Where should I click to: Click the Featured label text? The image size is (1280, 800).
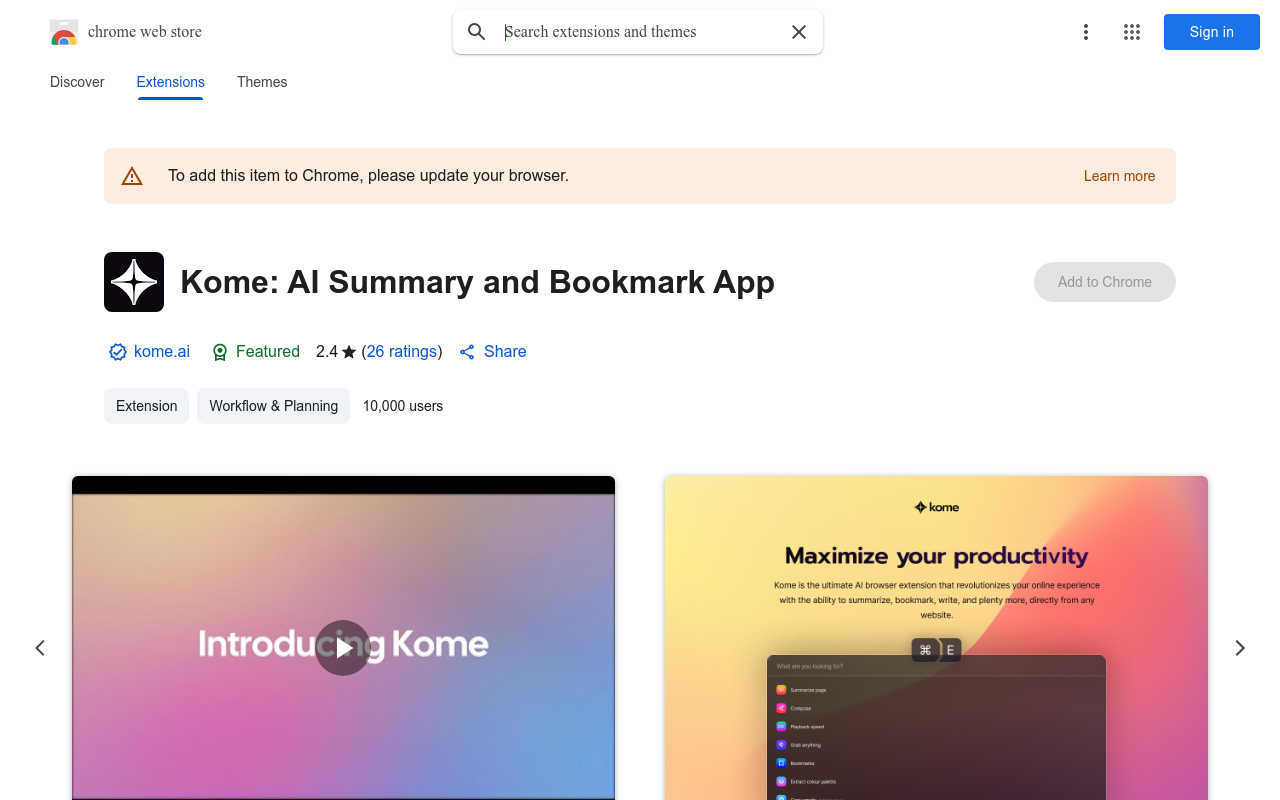pos(268,352)
